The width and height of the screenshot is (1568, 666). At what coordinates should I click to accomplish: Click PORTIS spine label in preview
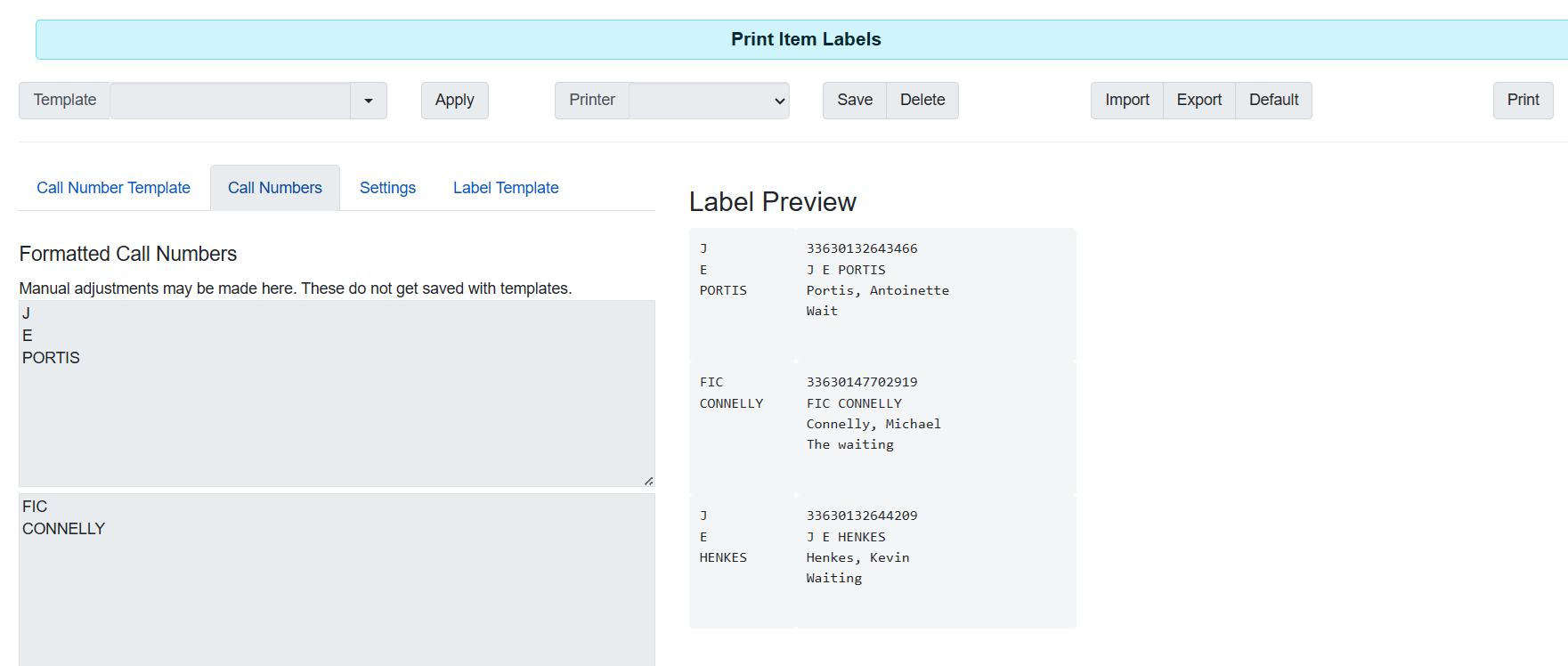pos(723,290)
